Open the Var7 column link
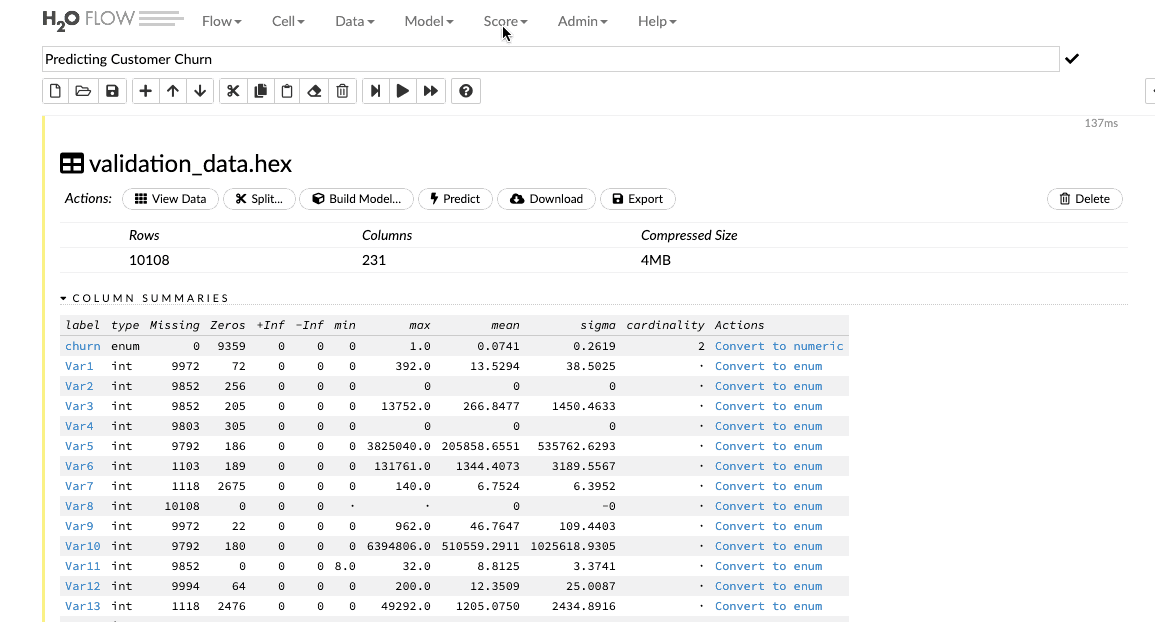This screenshot has width=1155, height=622. (79, 486)
